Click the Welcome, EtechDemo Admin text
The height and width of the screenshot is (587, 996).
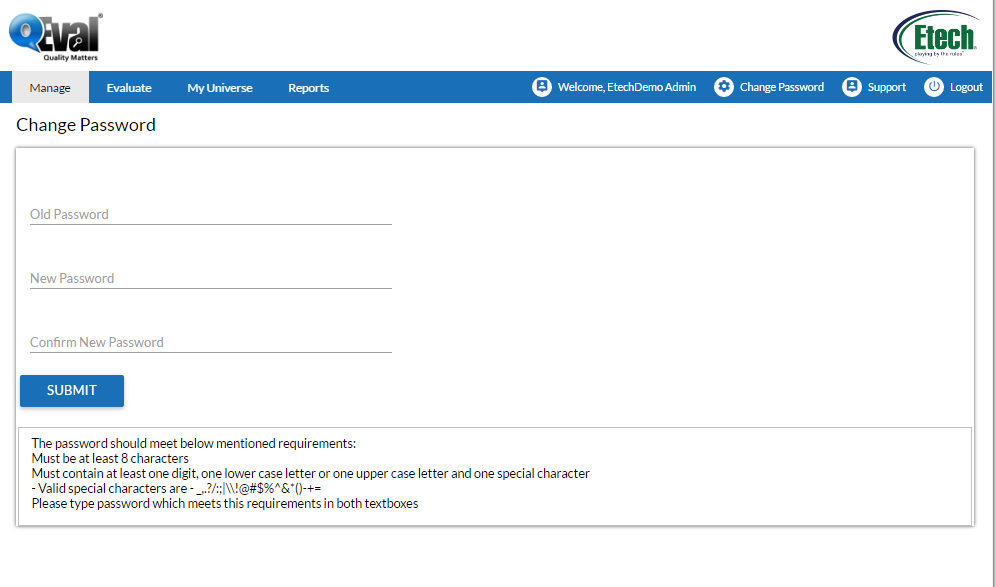coord(627,88)
